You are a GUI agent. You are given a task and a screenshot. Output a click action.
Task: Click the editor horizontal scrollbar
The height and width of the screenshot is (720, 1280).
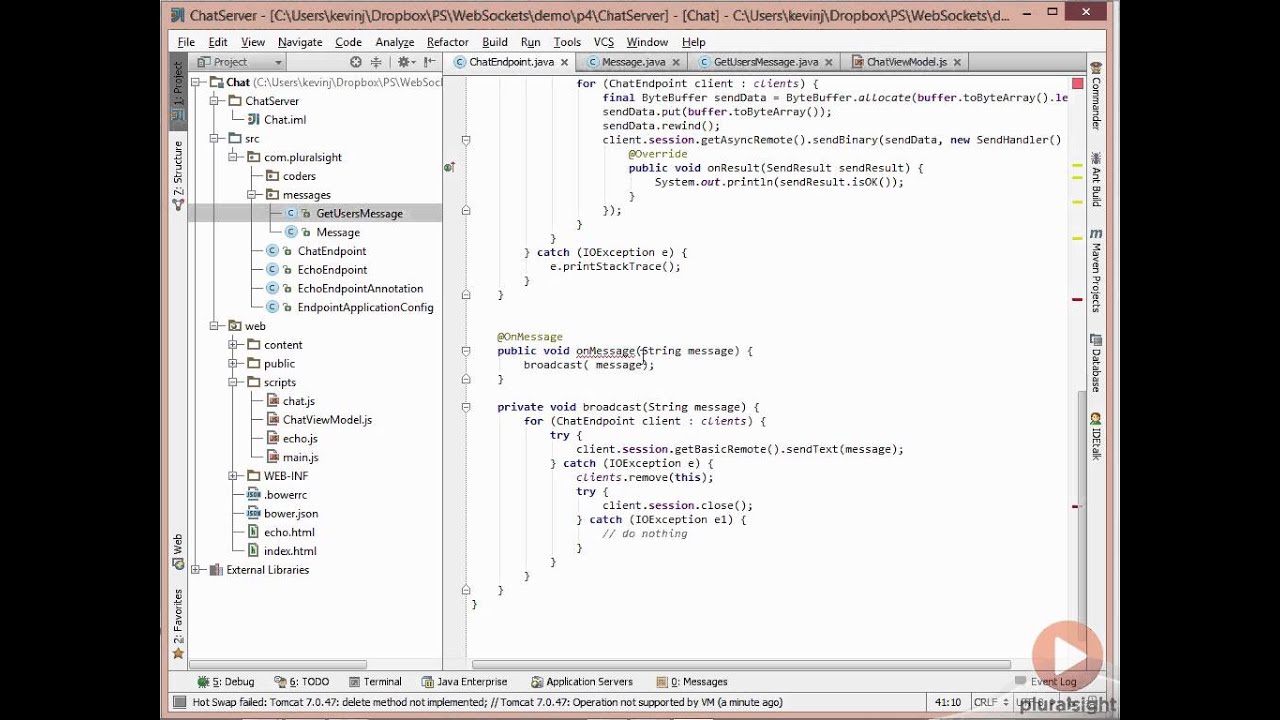(x=740, y=664)
